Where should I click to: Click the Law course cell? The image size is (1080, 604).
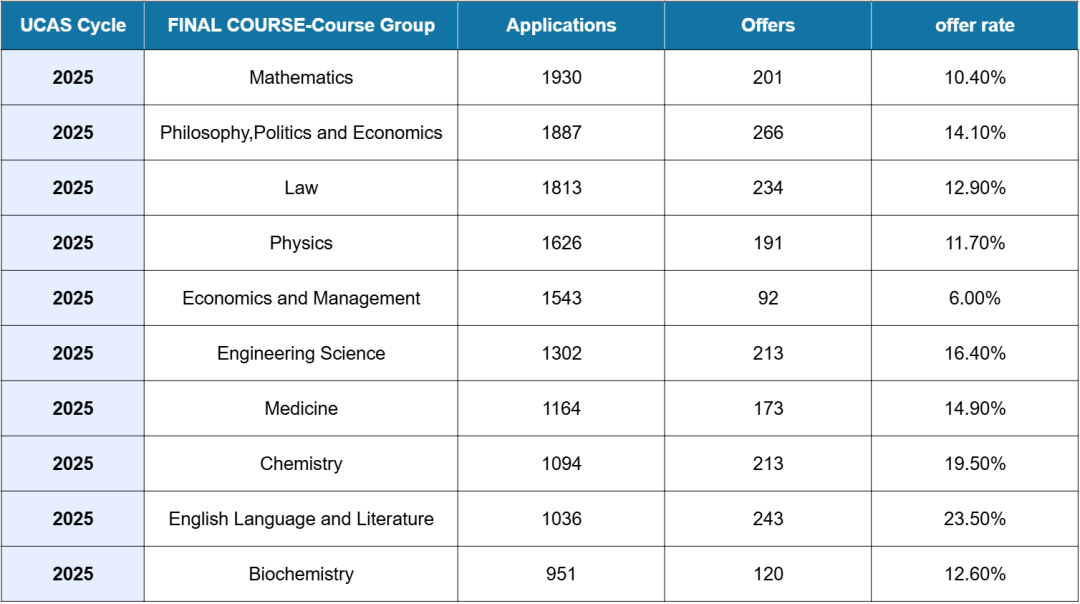(301, 188)
